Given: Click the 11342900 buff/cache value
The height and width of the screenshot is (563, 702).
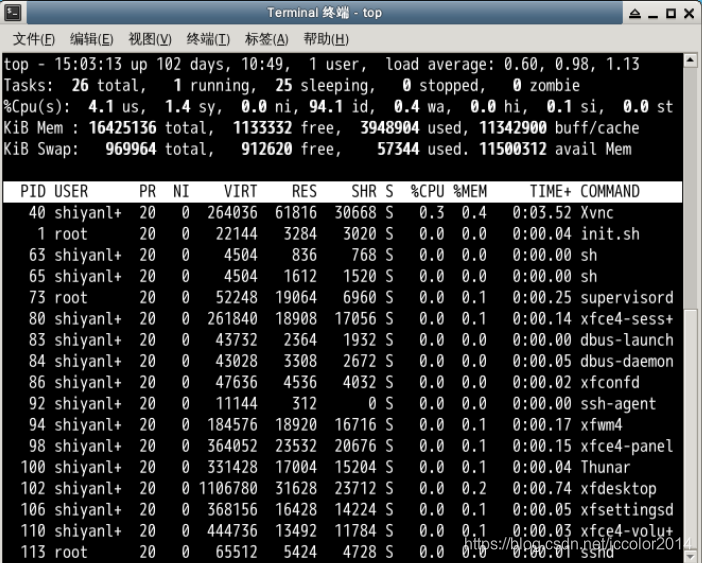Looking at the screenshot, I should pyautogui.click(x=513, y=128).
